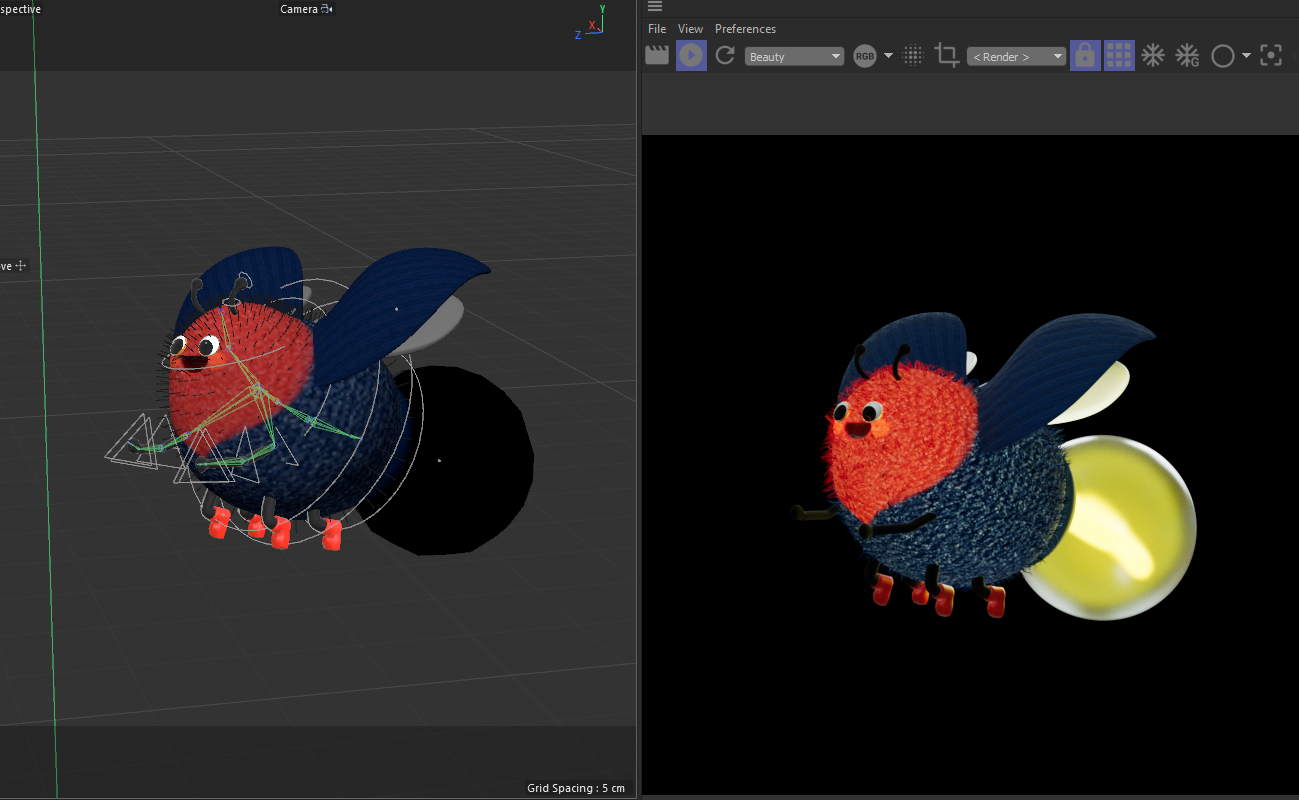Image resolution: width=1299 pixels, height=800 pixels.
Task: Click the focus target frame icon
Action: (x=1271, y=55)
